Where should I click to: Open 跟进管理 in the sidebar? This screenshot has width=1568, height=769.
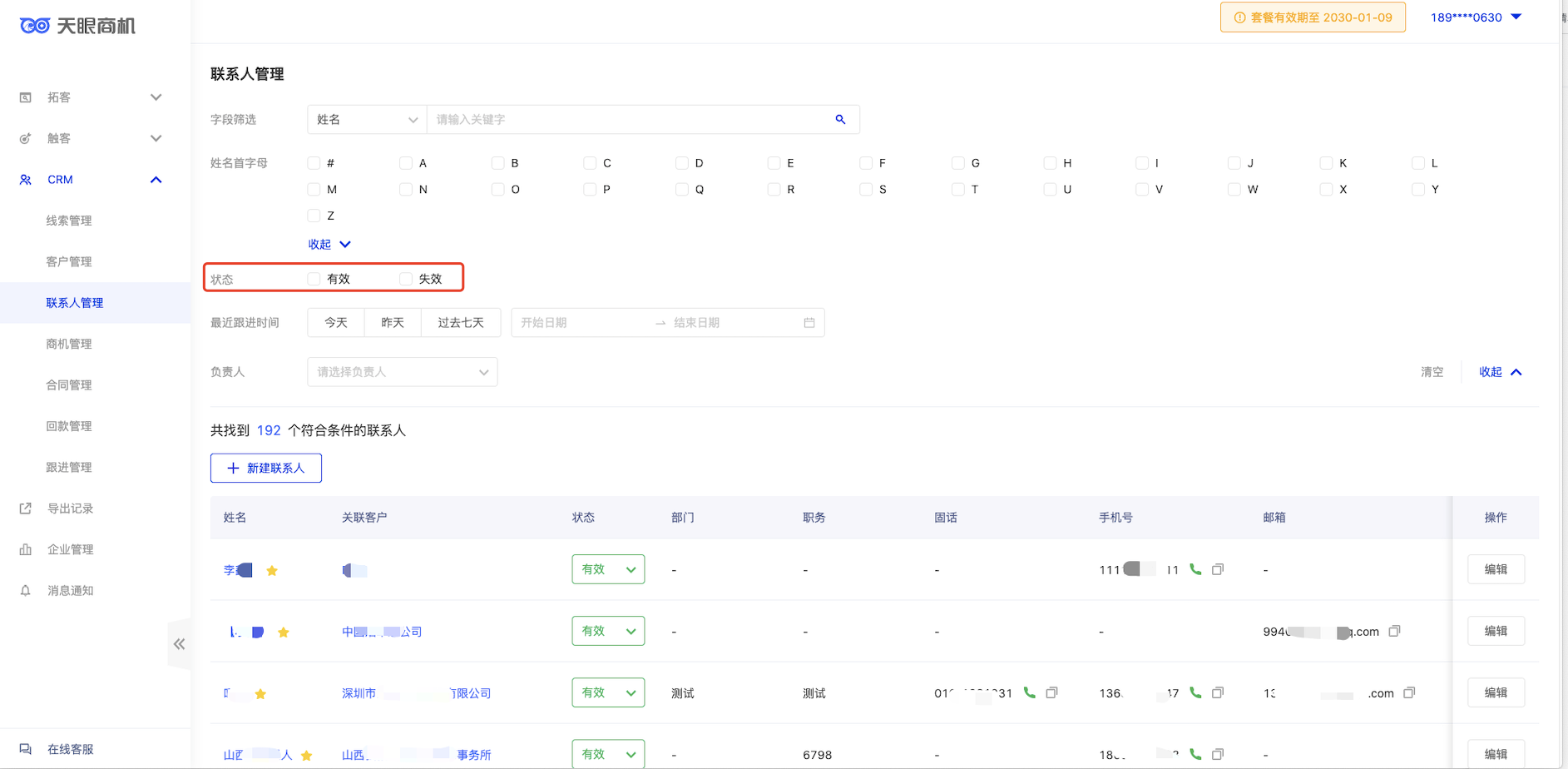point(69,468)
